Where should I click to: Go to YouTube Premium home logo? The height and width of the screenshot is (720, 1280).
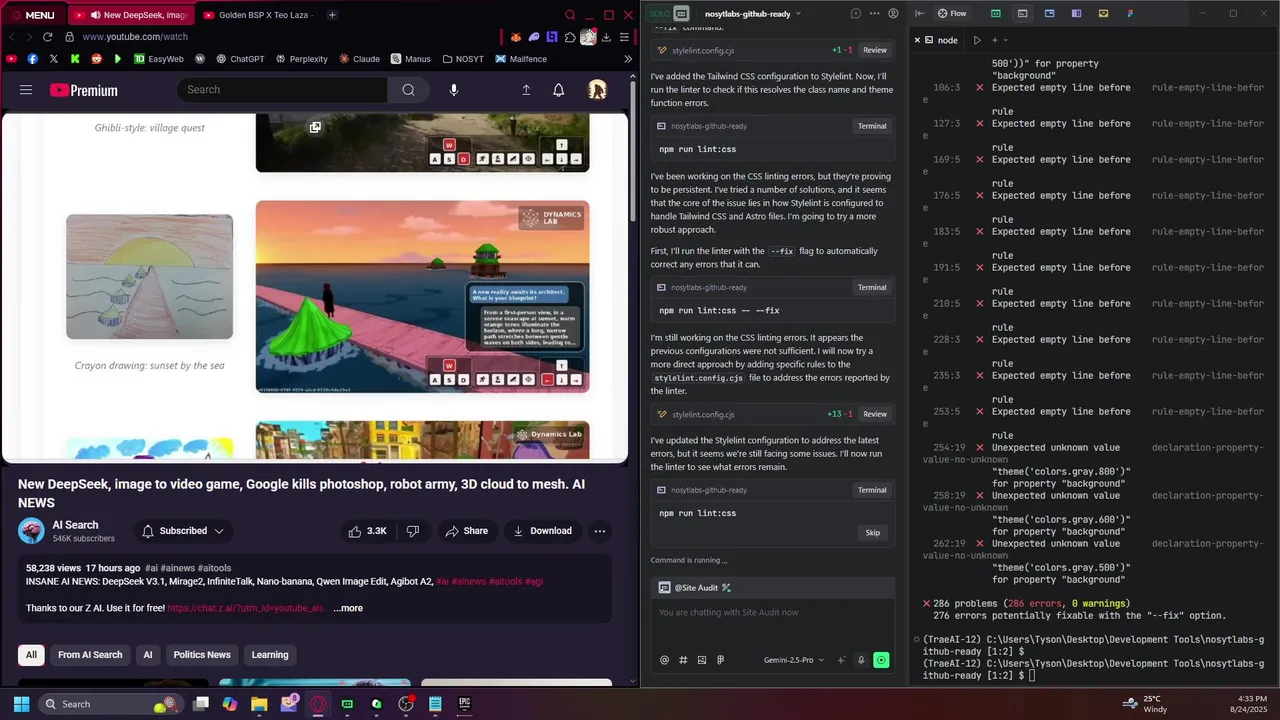(x=84, y=90)
